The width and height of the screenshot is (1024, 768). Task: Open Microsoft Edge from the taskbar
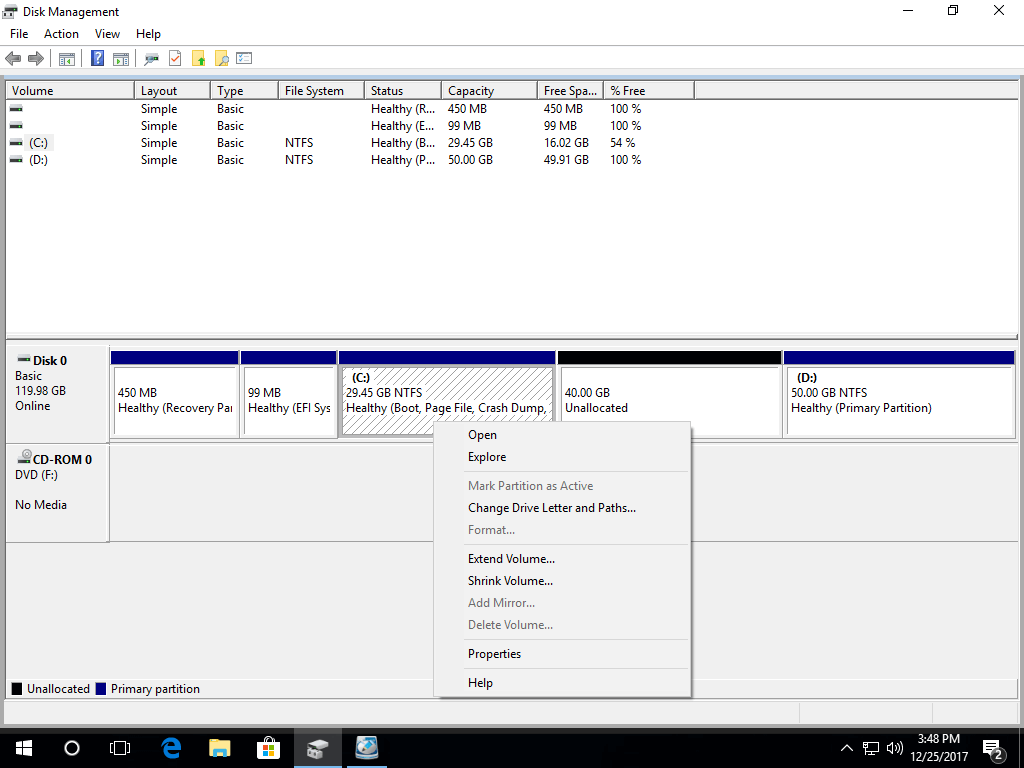[171, 748]
